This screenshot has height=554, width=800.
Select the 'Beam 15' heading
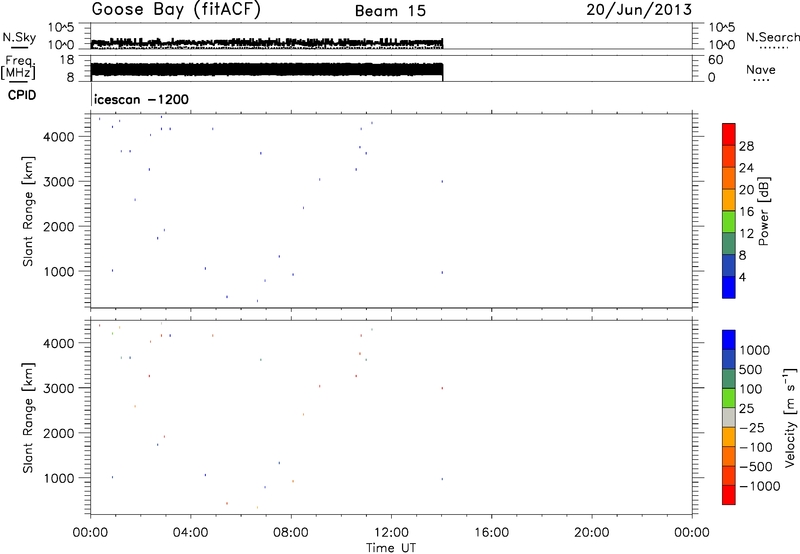coord(390,11)
